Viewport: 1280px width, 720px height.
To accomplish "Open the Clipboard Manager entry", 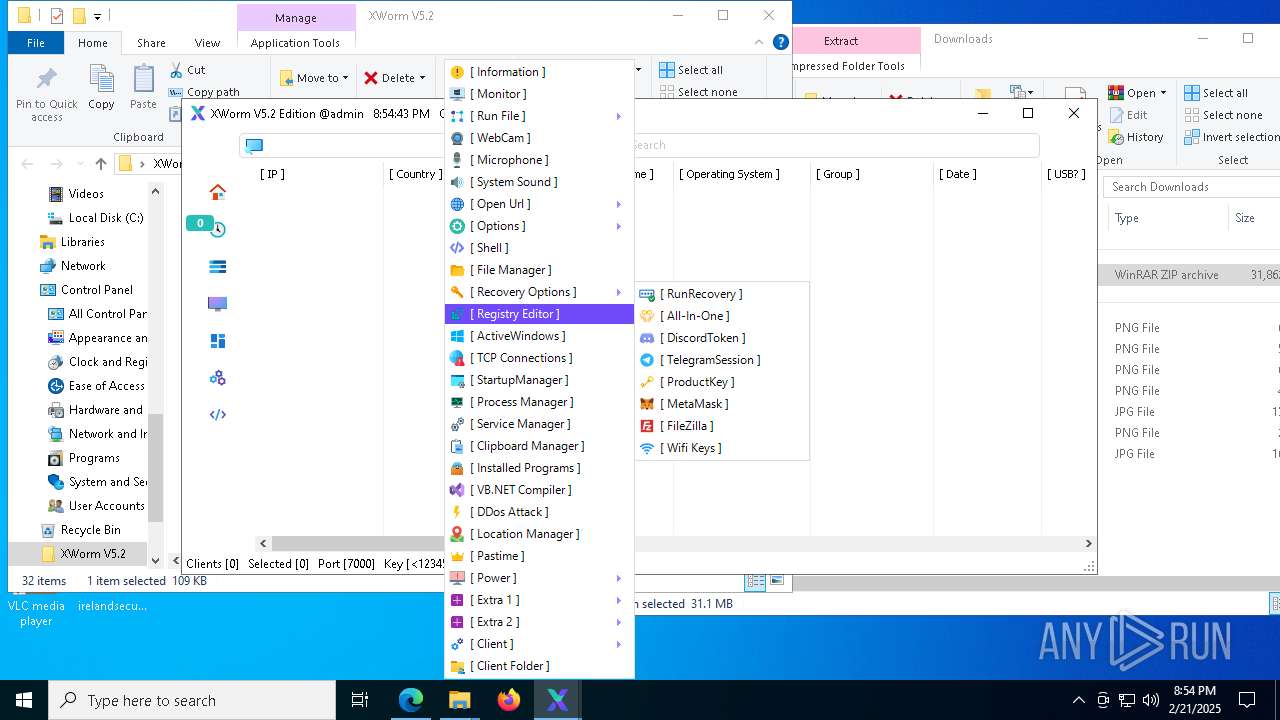I will pyautogui.click(x=539, y=446).
